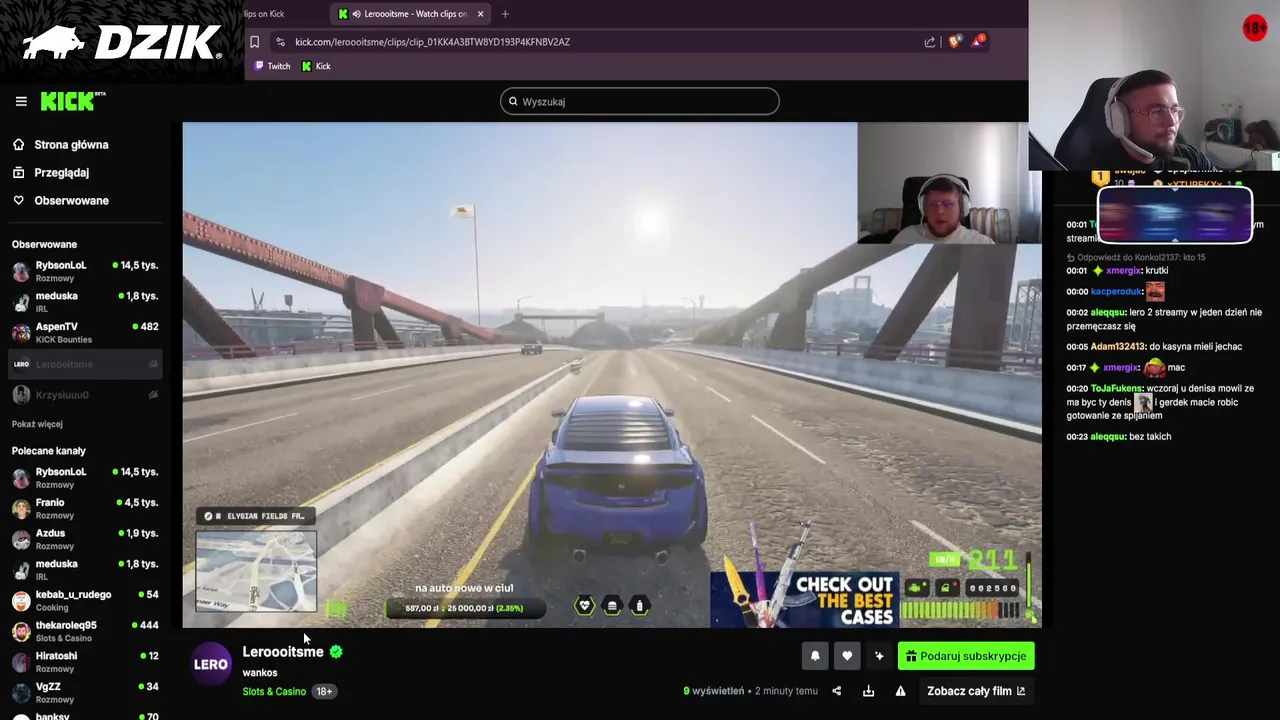This screenshot has width=1280, height=720.
Task: Open a new browser tab
Action: [505, 14]
